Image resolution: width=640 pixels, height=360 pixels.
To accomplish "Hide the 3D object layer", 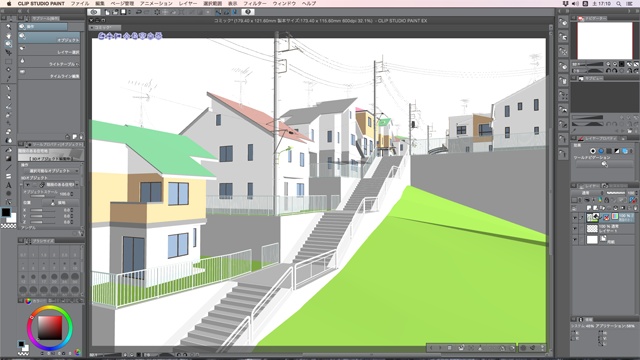I will coord(575,218).
